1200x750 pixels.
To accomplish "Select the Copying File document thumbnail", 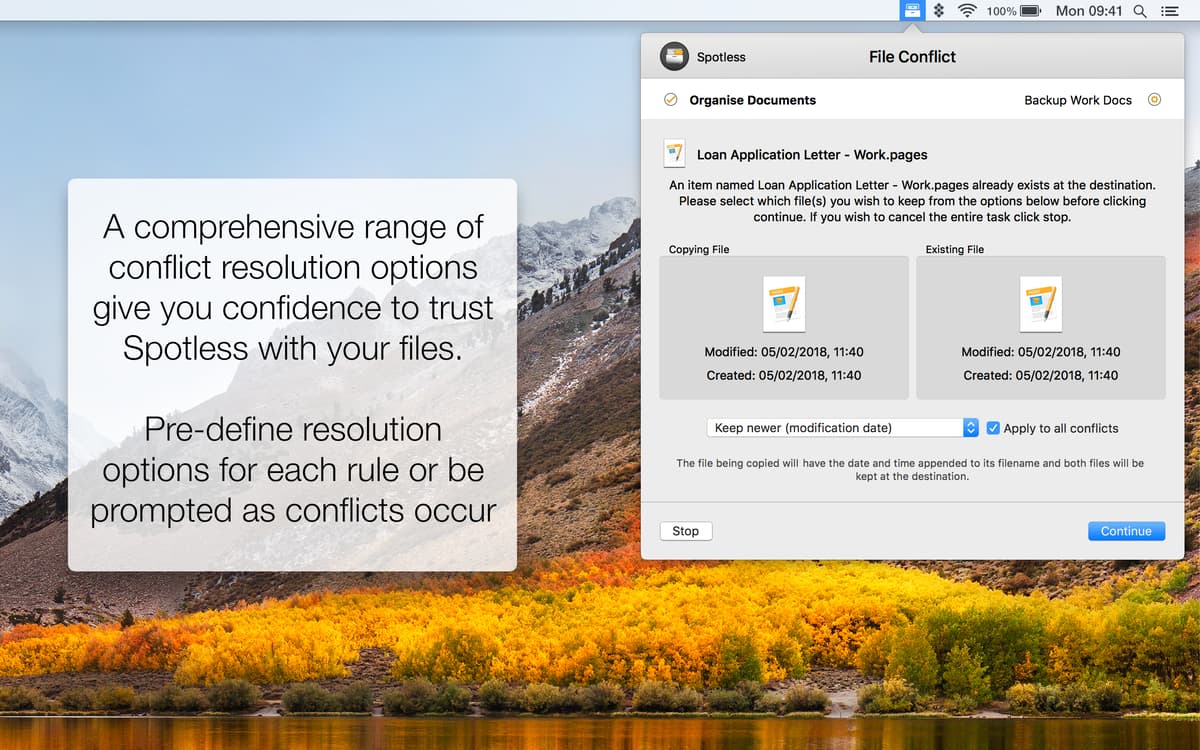I will (x=783, y=305).
